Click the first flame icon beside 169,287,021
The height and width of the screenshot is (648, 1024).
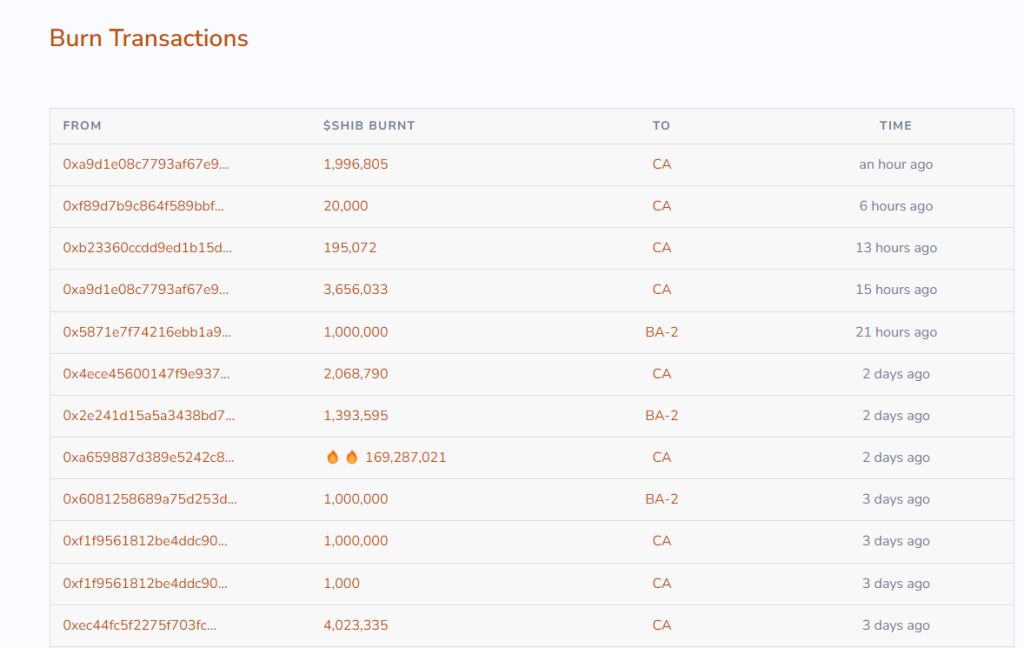click(332, 457)
